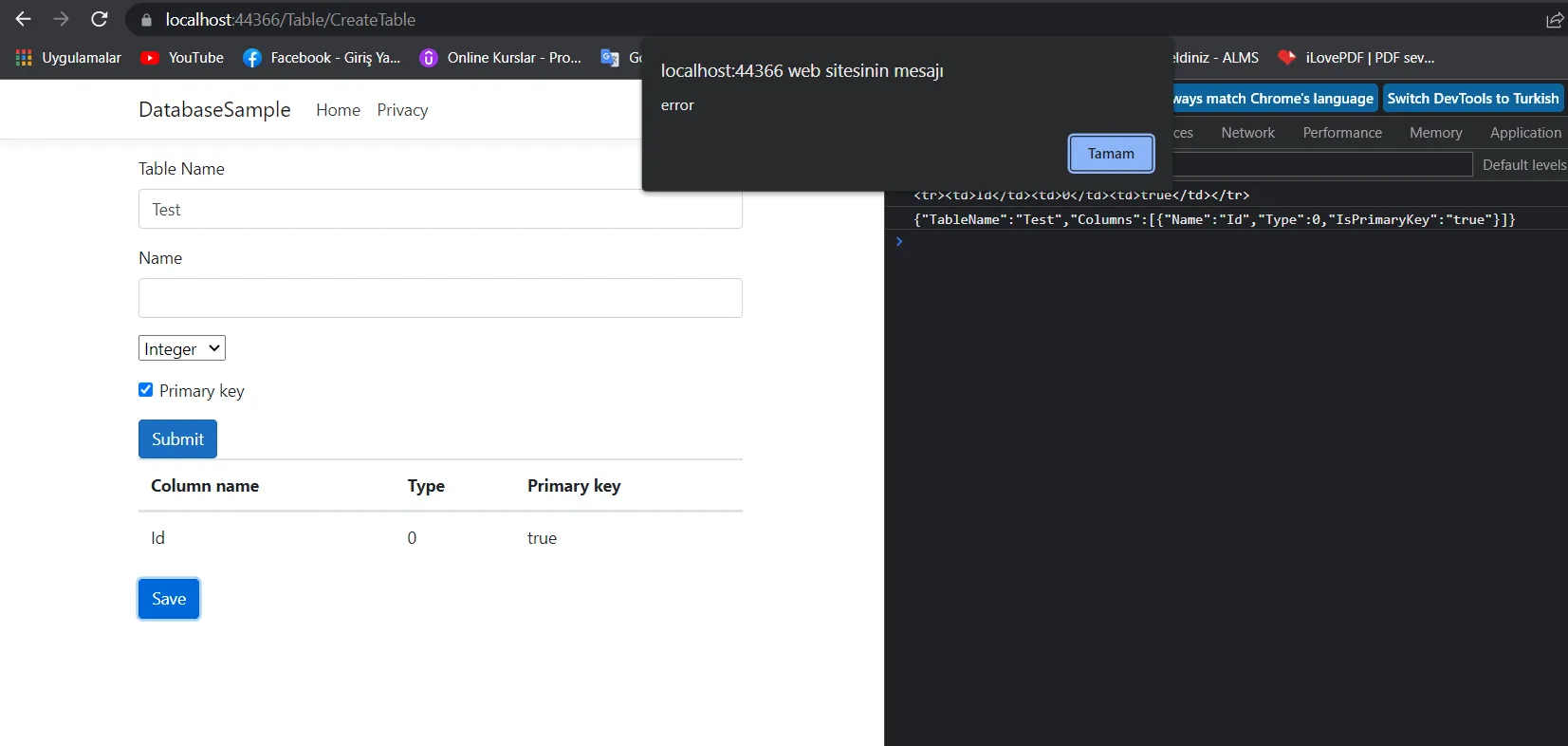
Task: Click the Submit button
Action: (x=177, y=439)
